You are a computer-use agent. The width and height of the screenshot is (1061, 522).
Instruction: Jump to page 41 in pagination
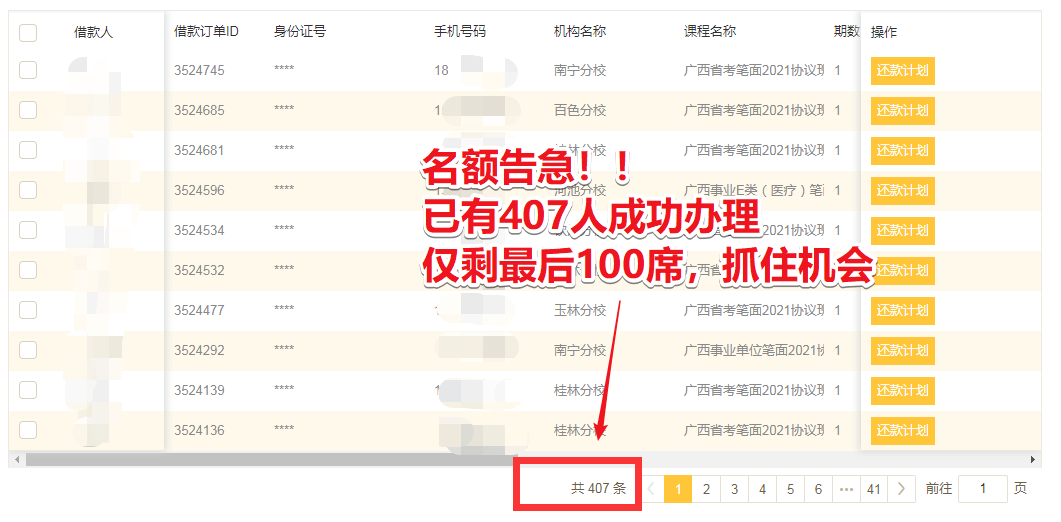(x=874, y=489)
